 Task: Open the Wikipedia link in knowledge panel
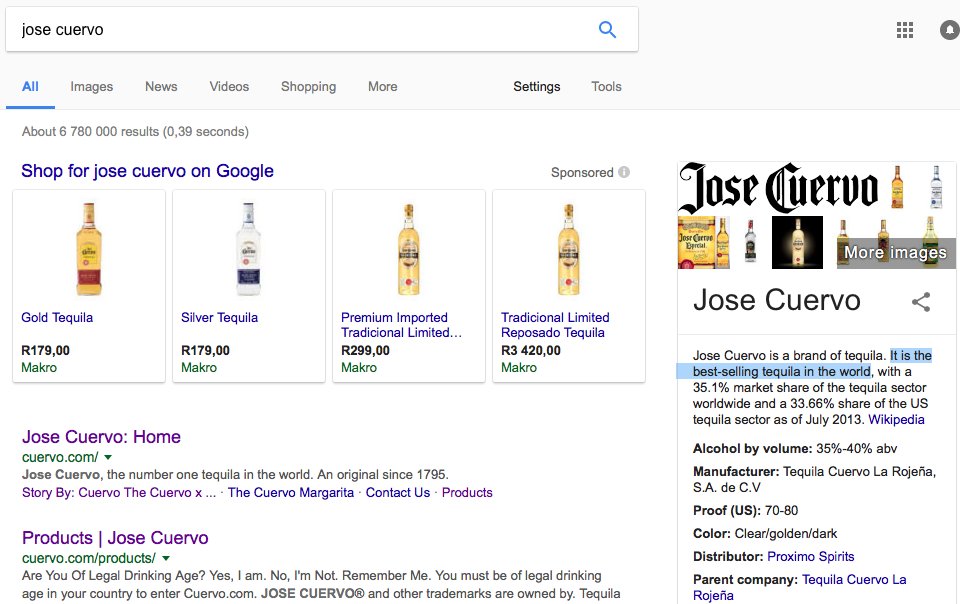[896, 420]
